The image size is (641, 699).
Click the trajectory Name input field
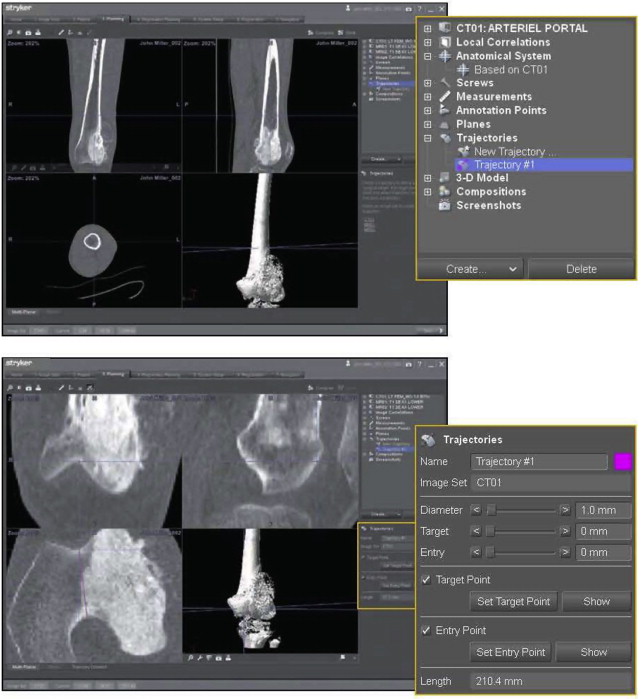[539, 462]
